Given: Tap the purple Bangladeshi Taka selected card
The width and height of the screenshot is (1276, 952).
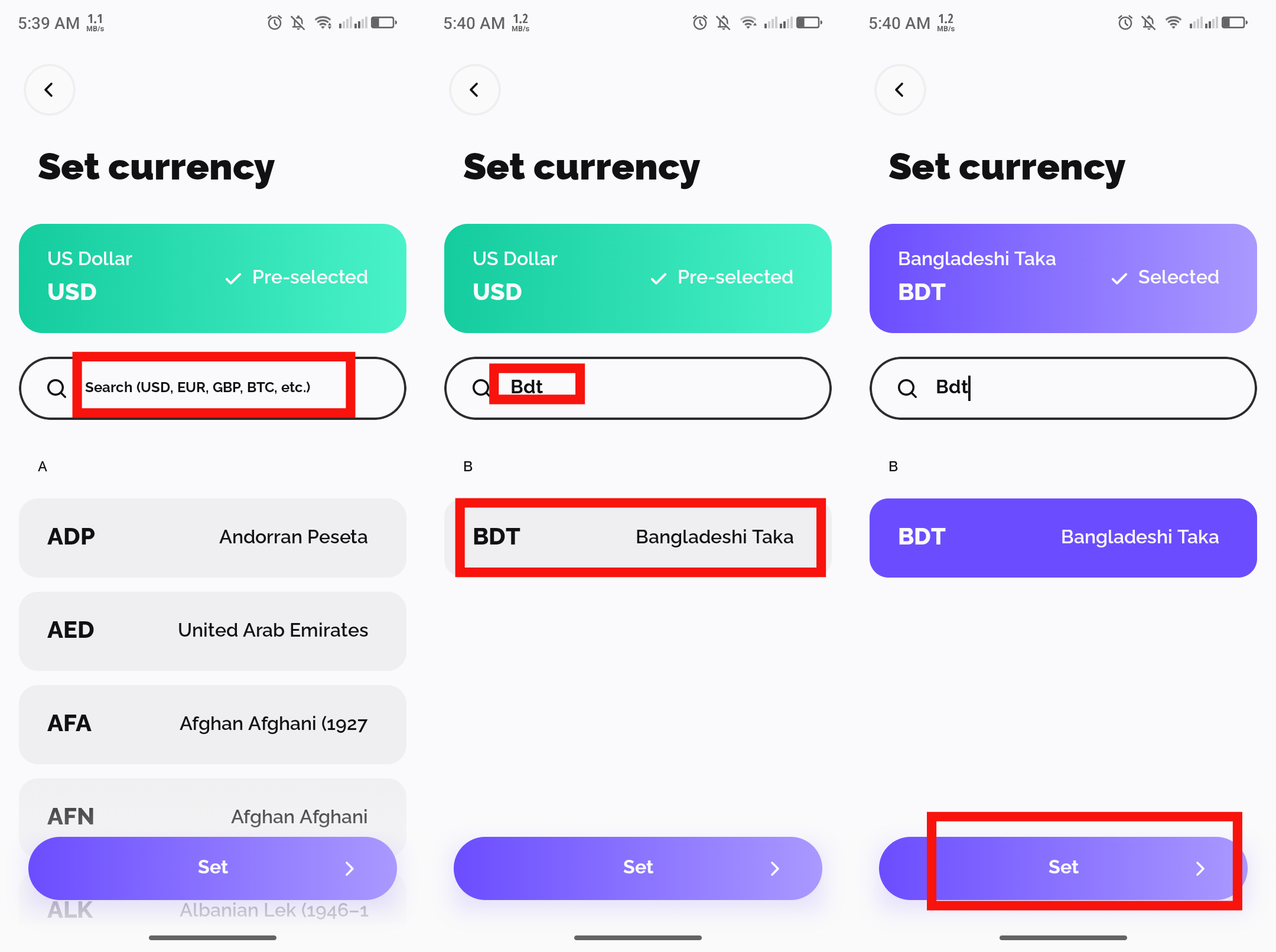Looking at the screenshot, I should pyautogui.click(x=1063, y=537).
